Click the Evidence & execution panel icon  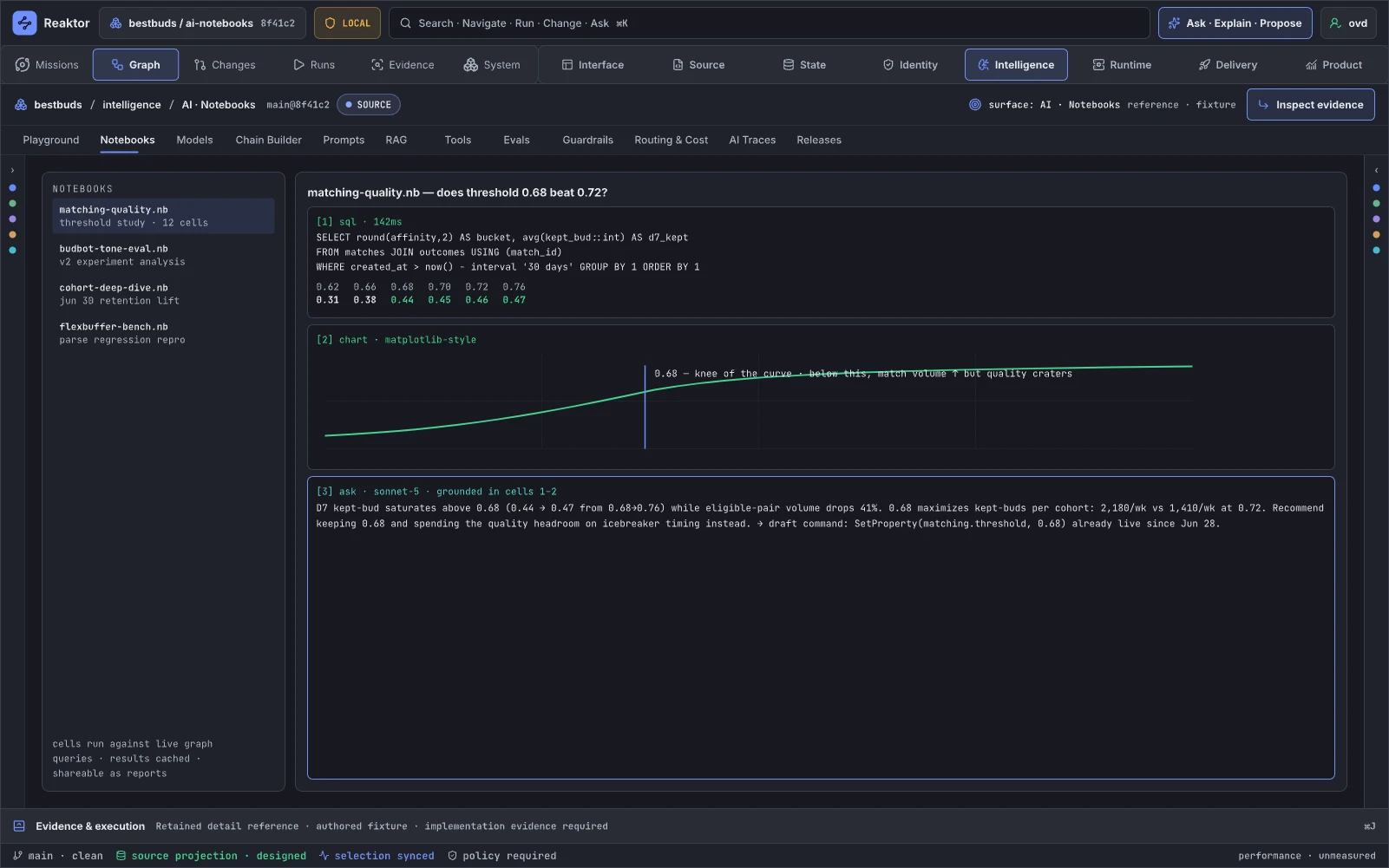19,826
